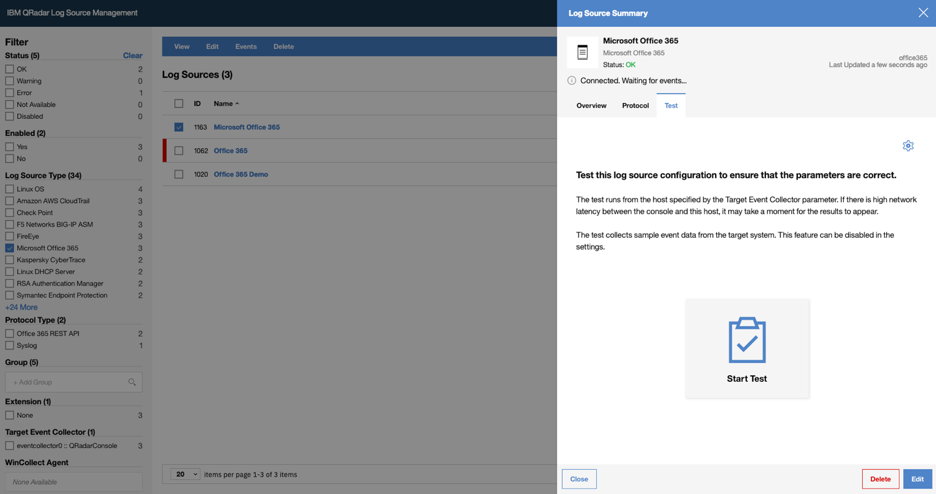Screen dimensions: 936x494
Task: Toggle Error status filter checkbox
Action: pos(10,92)
